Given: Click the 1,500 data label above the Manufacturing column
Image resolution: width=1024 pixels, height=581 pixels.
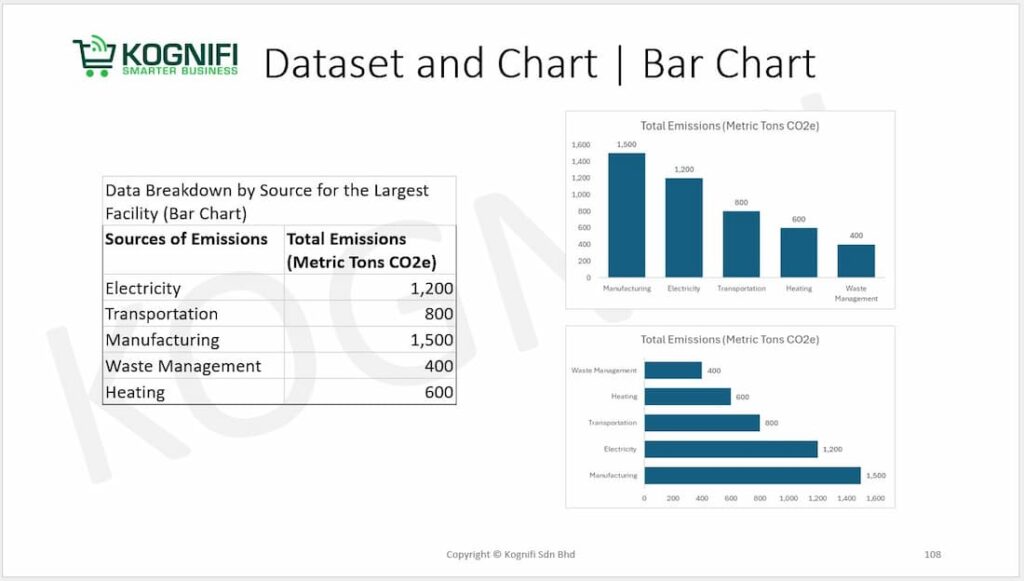Looking at the screenshot, I should click(x=626, y=145).
